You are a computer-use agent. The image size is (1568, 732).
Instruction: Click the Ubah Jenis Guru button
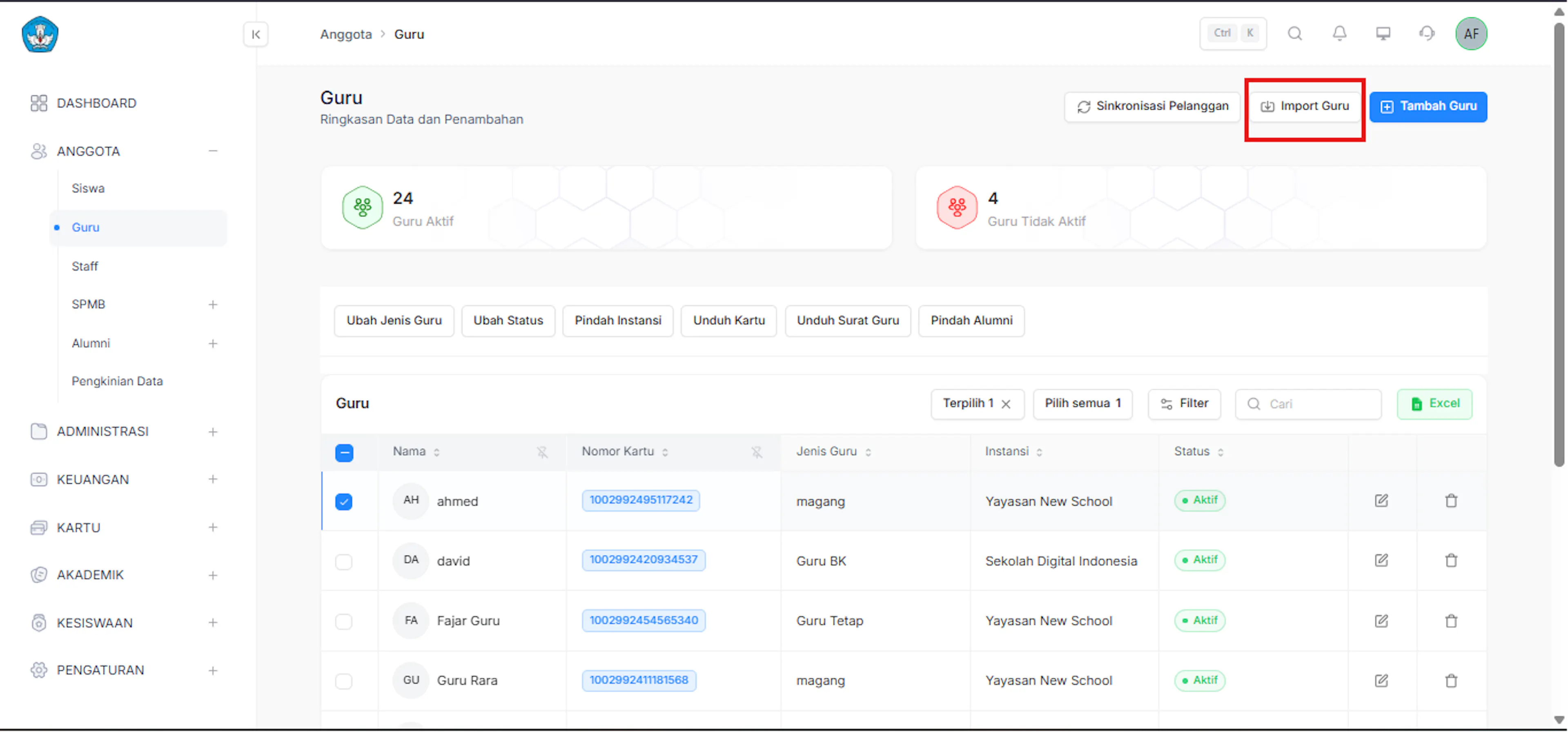click(394, 320)
